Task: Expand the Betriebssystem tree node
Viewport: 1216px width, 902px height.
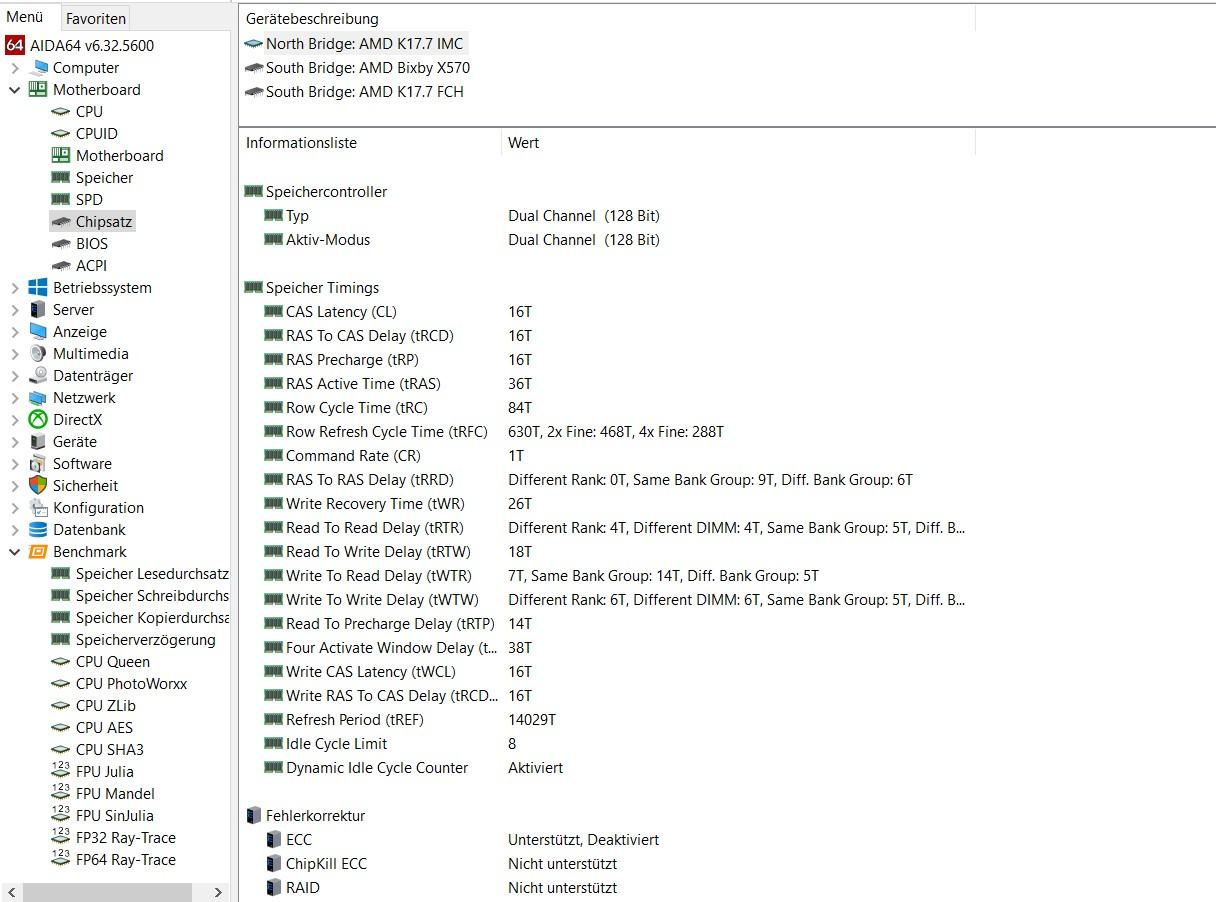Action: point(15,288)
